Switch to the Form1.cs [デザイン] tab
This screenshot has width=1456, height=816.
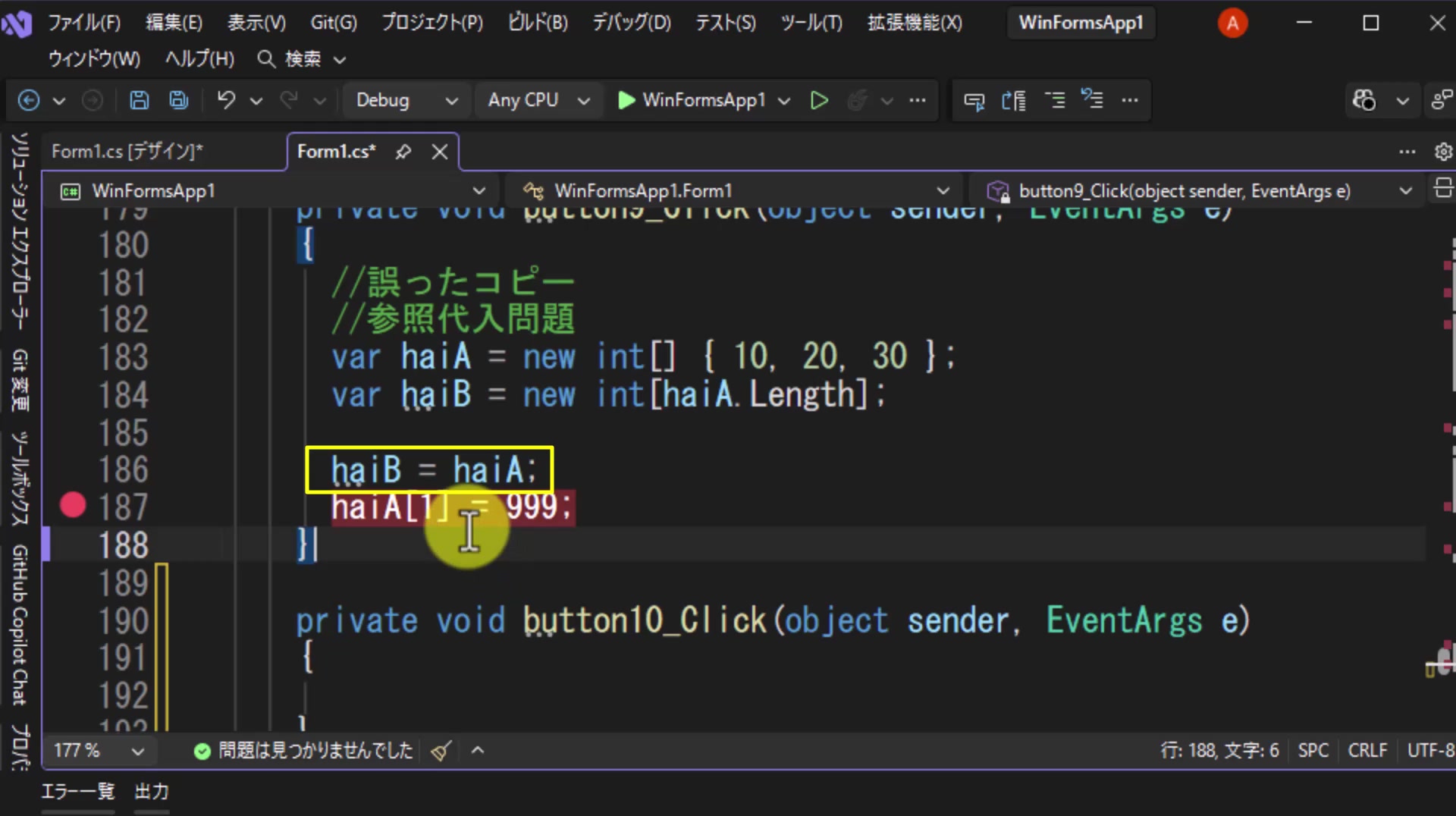coord(127,152)
